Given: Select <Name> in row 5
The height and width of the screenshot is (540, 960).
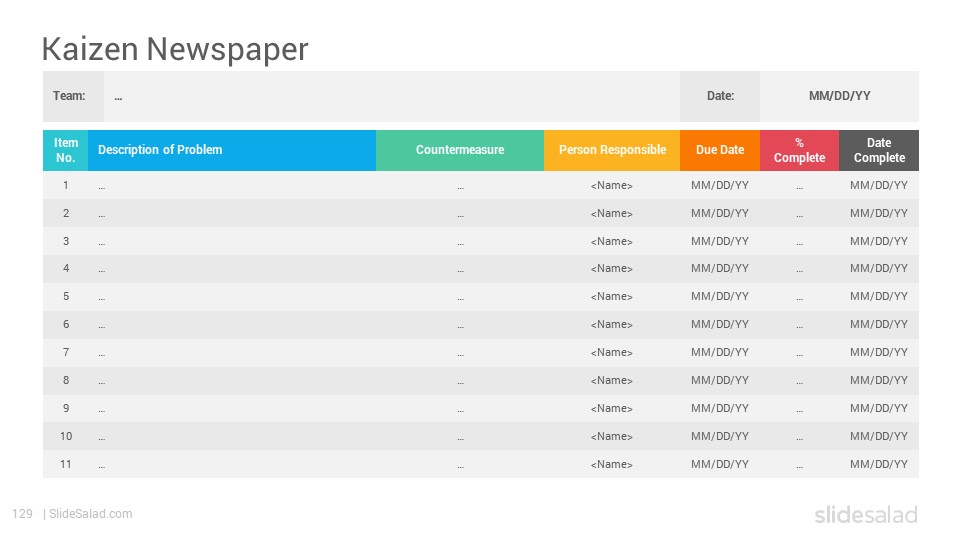Looking at the screenshot, I should [x=612, y=296].
